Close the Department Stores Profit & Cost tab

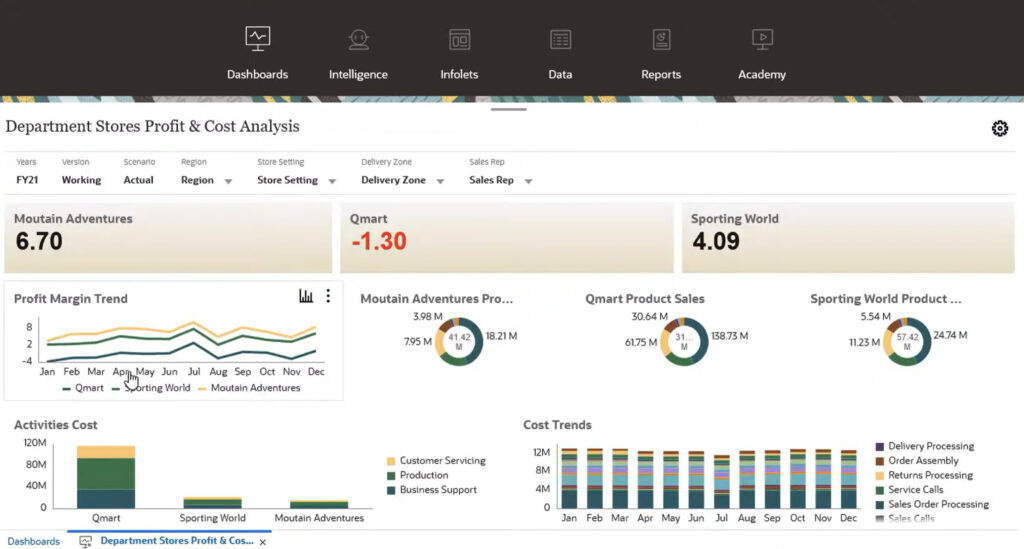pyautogui.click(x=263, y=542)
